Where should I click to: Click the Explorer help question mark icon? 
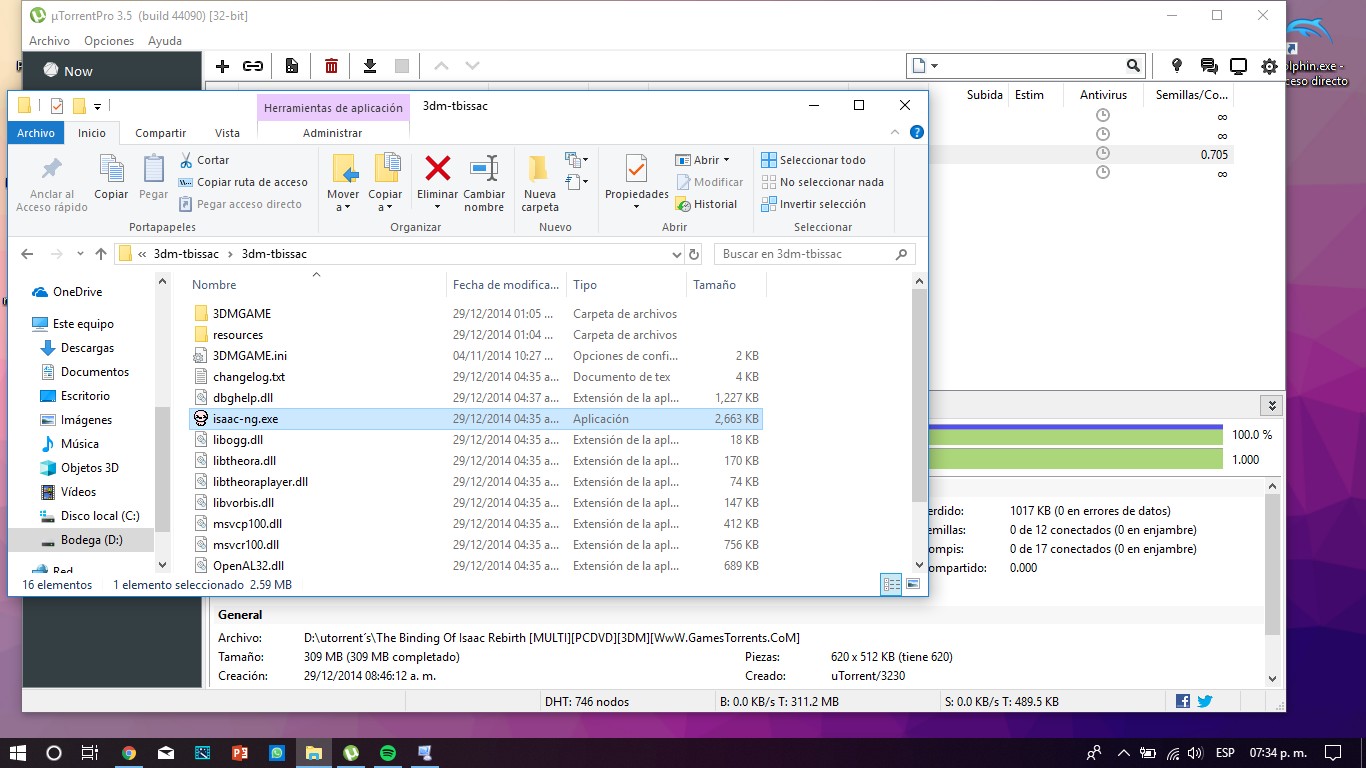pos(917,132)
